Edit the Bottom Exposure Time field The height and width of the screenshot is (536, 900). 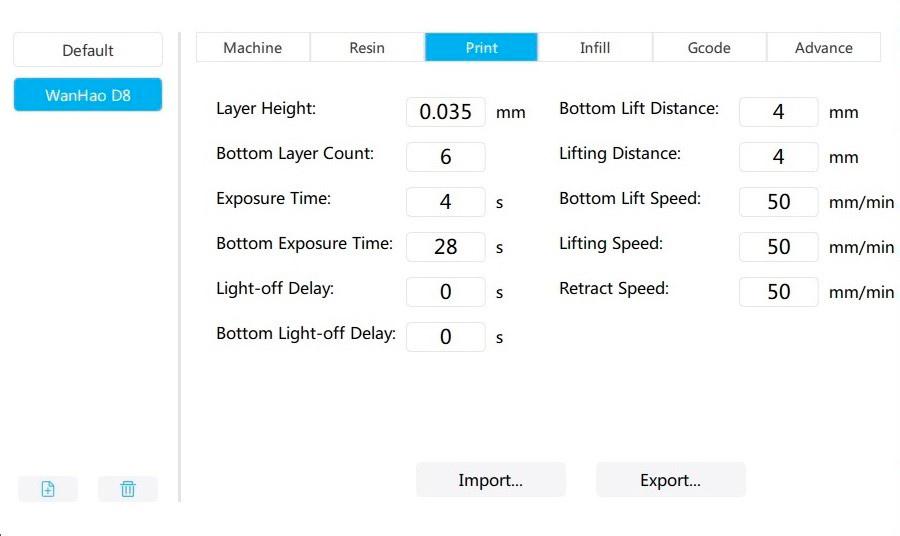click(446, 247)
